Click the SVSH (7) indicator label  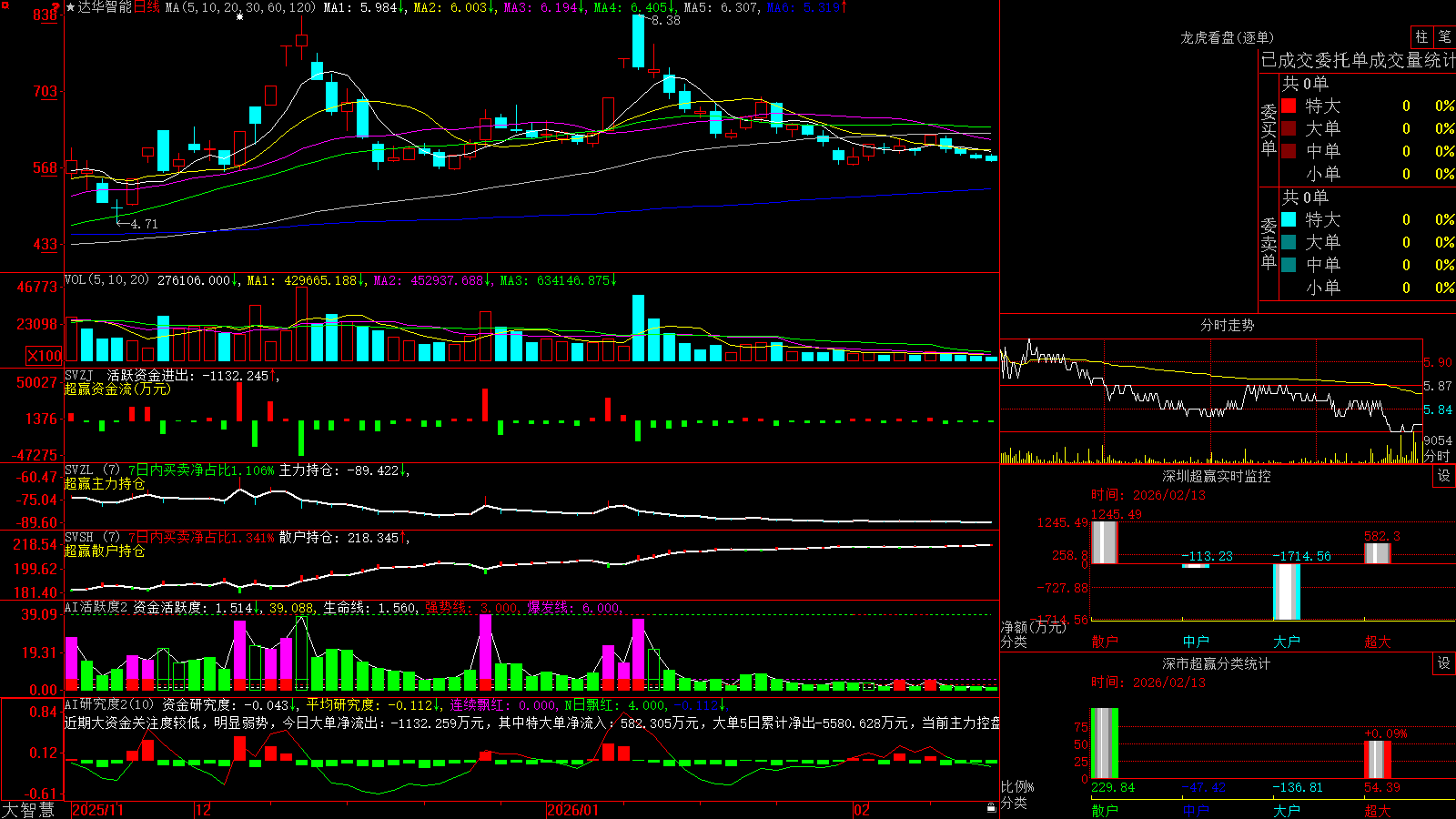[x=93, y=538]
